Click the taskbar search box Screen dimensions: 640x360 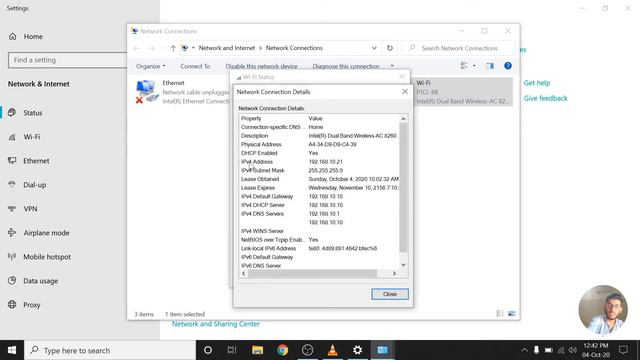click(x=110, y=350)
